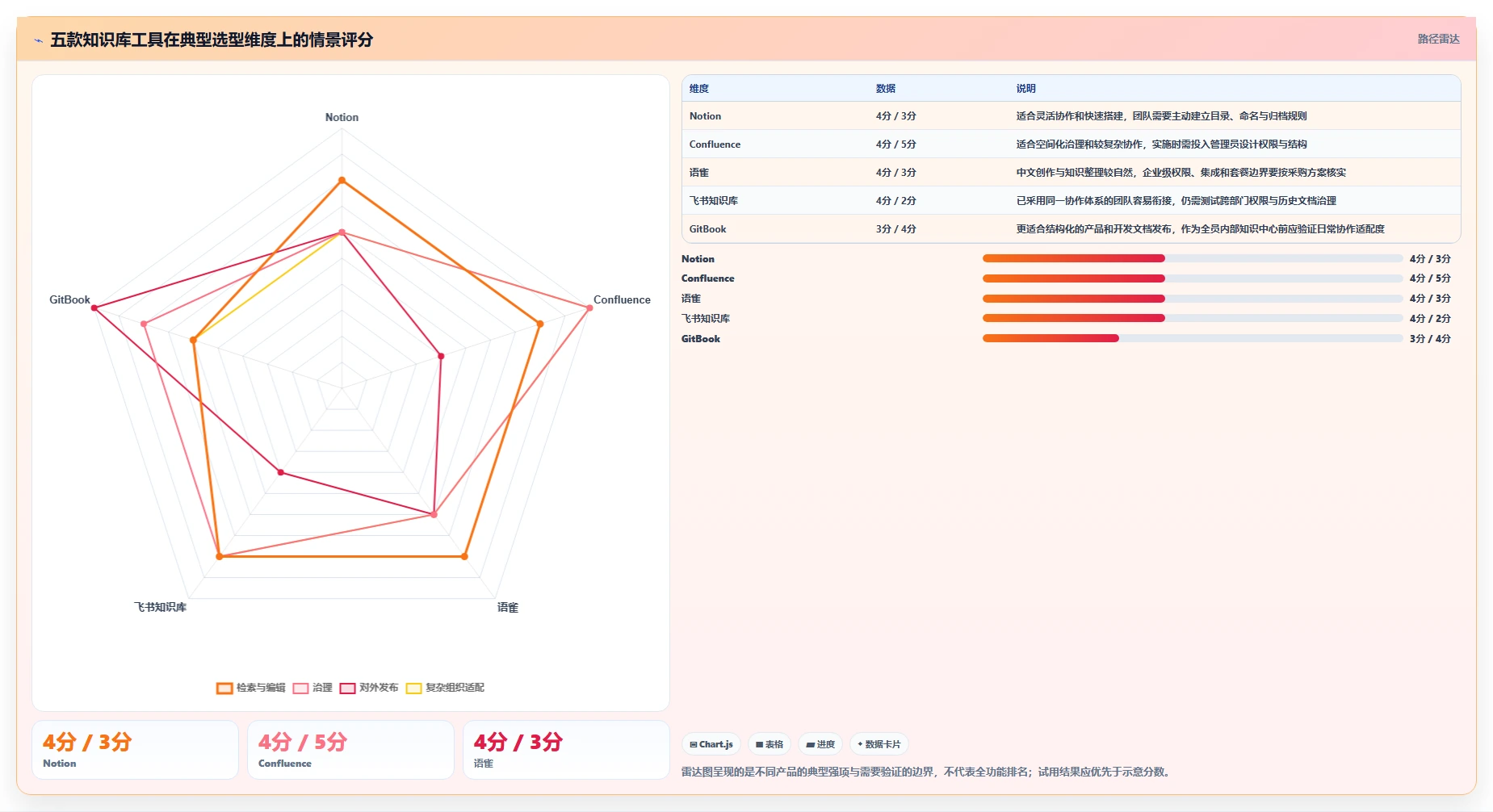Click the 4分 / 5分 value in Confluence table row
Viewport: 1493px width, 812px height.
pyautogui.click(x=896, y=144)
